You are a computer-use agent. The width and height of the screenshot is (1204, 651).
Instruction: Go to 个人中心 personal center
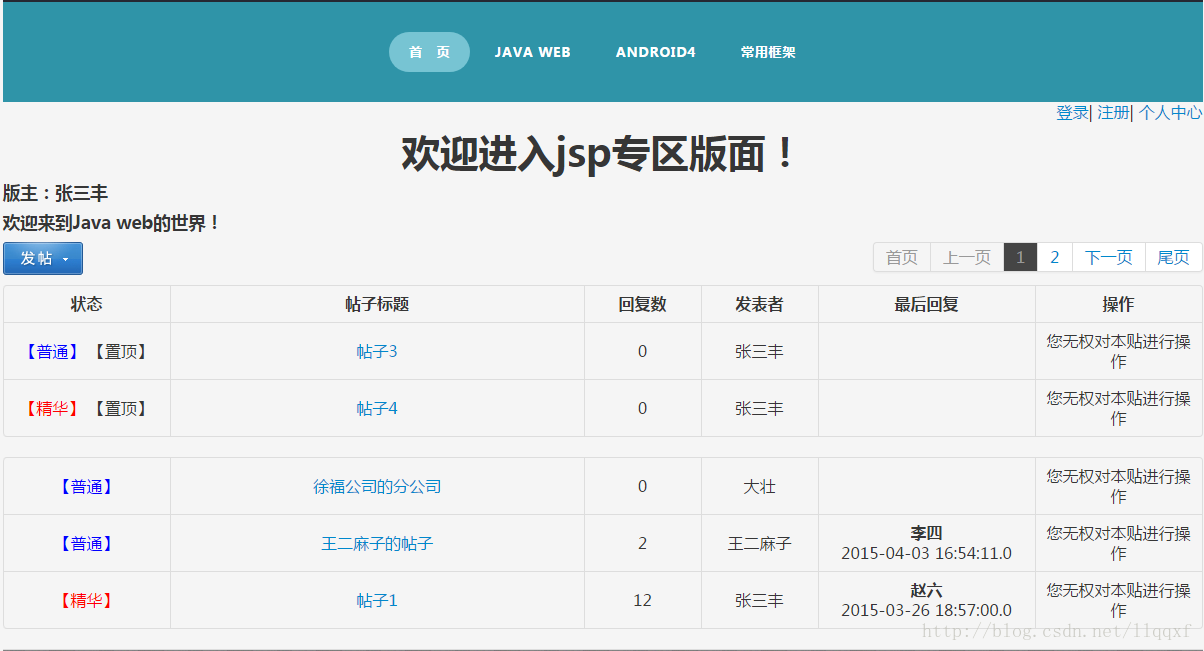coord(1170,113)
